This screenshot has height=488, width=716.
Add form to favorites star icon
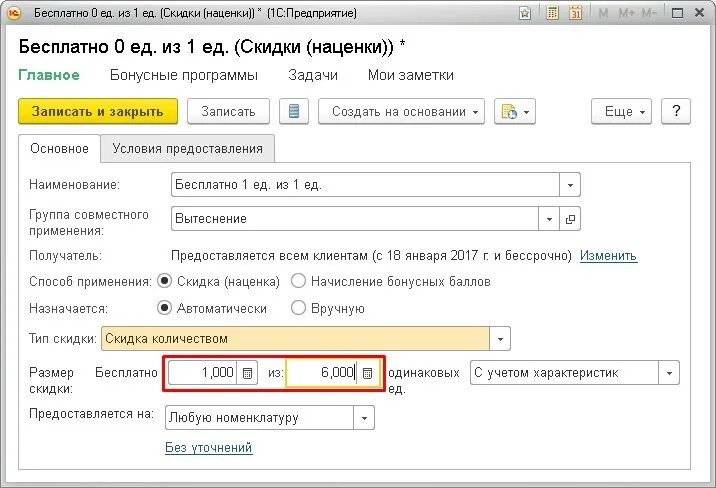pyautogui.click(x=525, y=13)
